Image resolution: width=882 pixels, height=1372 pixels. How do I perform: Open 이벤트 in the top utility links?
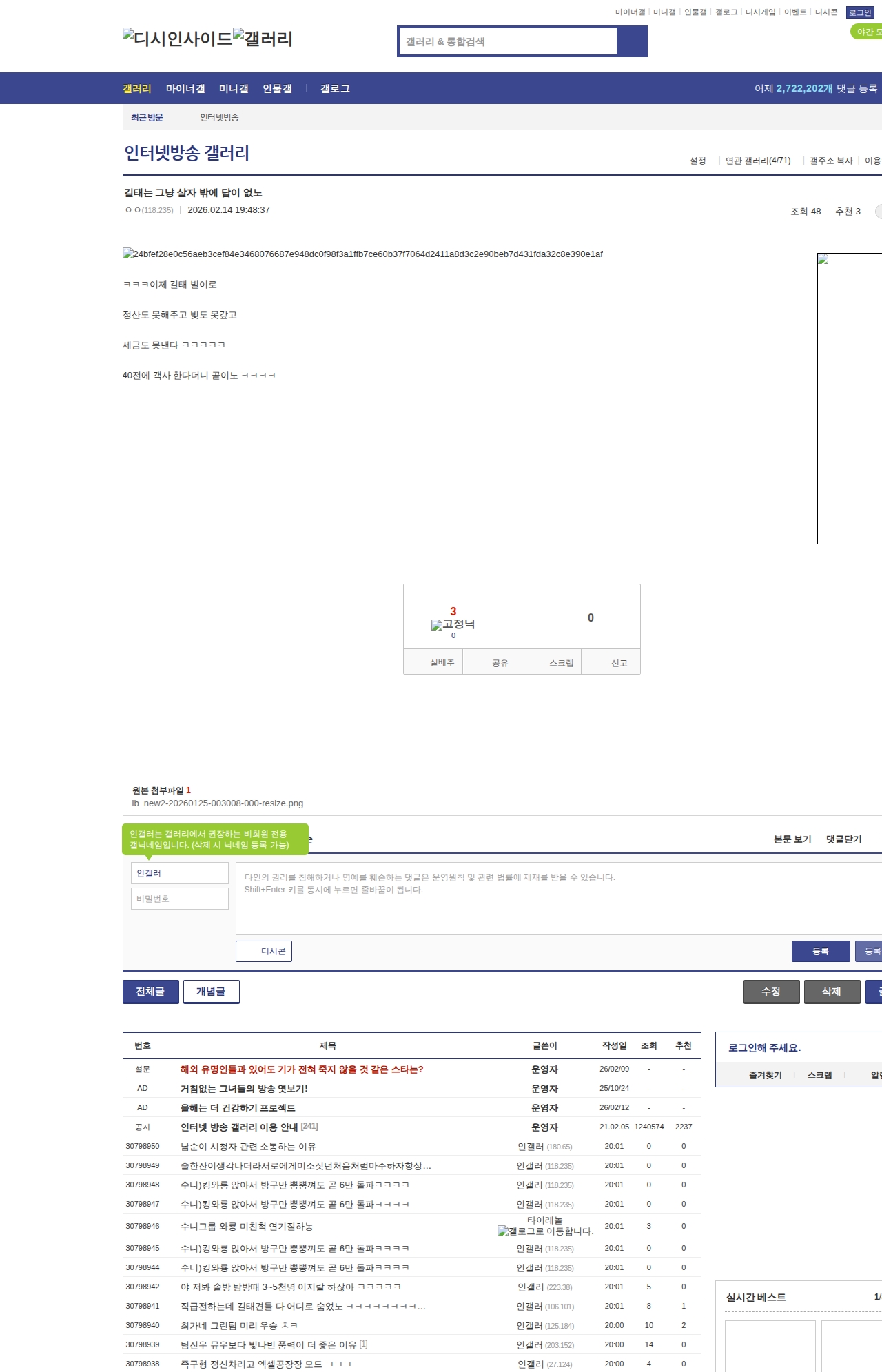[x=795, y=12]
